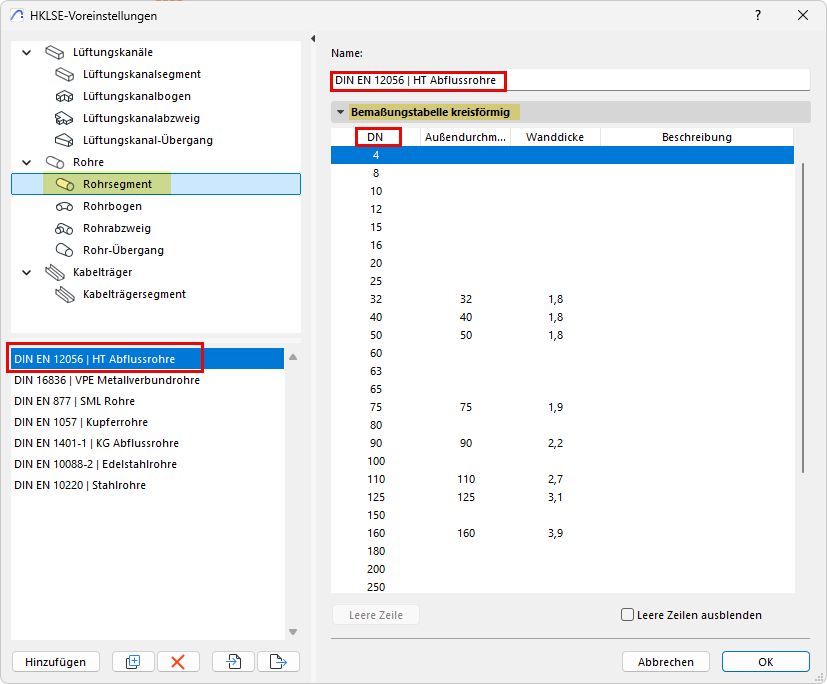Image resolution: width=827 pixels, height=684 pixels.
Task: Select the DN 8 table row
Action: coord(562,173)
